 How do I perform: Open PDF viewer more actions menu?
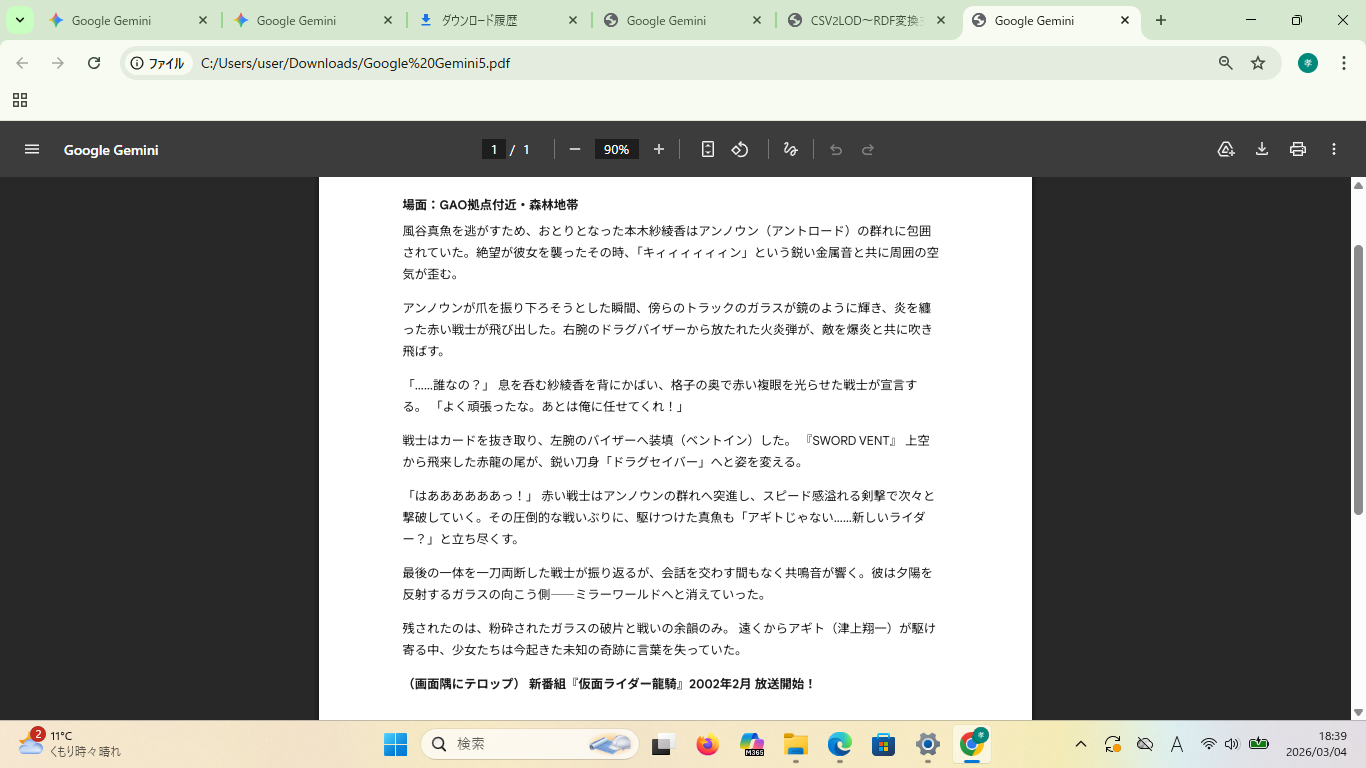[x=1334, y=149]
